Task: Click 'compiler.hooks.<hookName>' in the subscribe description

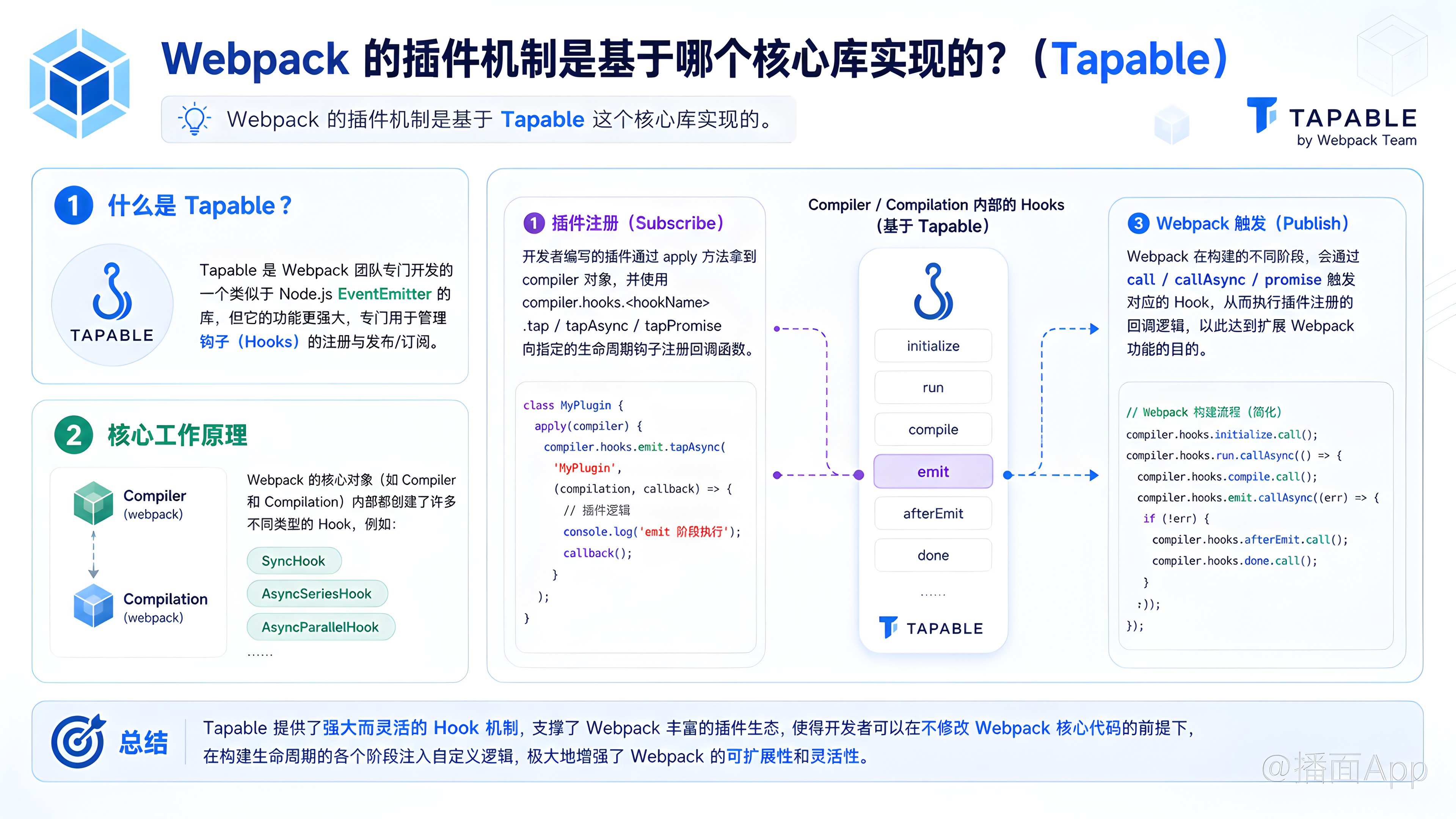Action: [615, 303]
